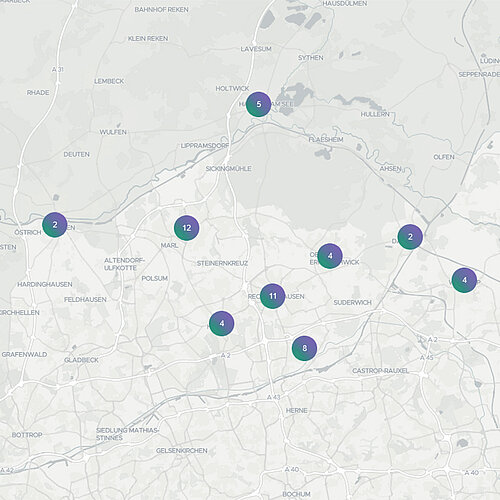500x500 pixels.
Task: Click the 2 cluster marker near Östrich
Action: [55, 225]
